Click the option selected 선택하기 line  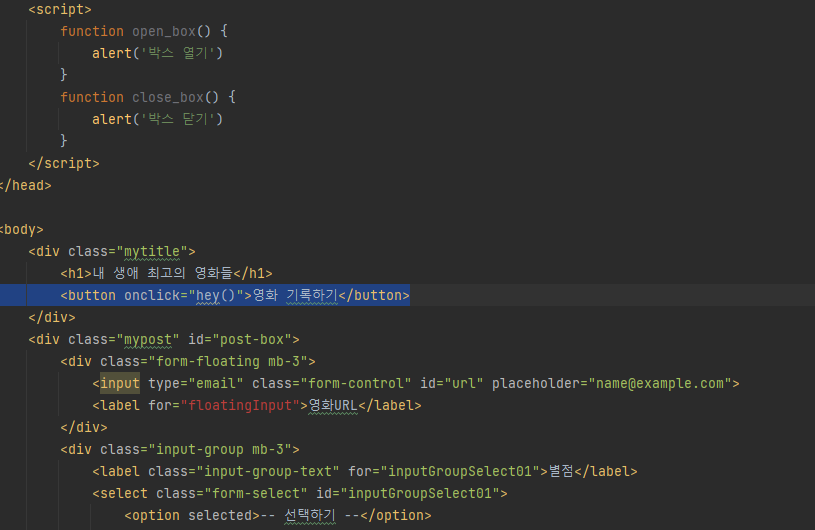(278, 515)
